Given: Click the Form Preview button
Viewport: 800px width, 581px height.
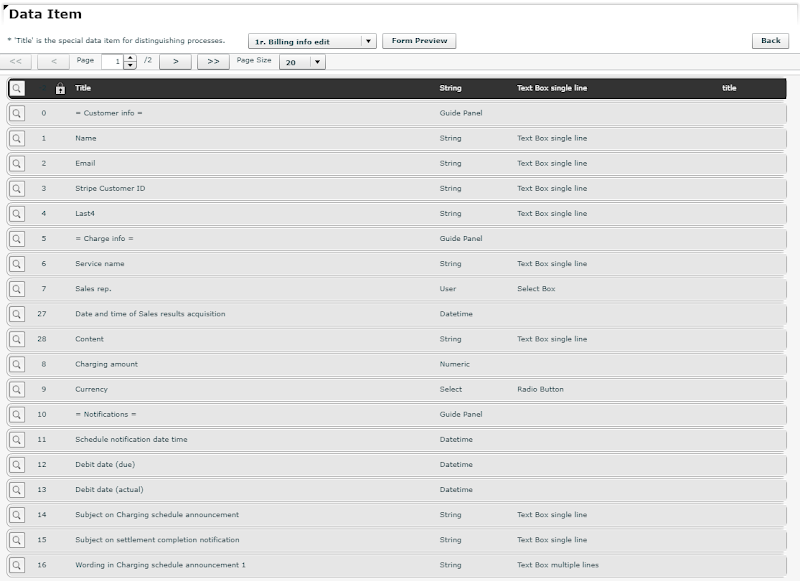Looking at the screenshot, I should [x=419, y=41].
